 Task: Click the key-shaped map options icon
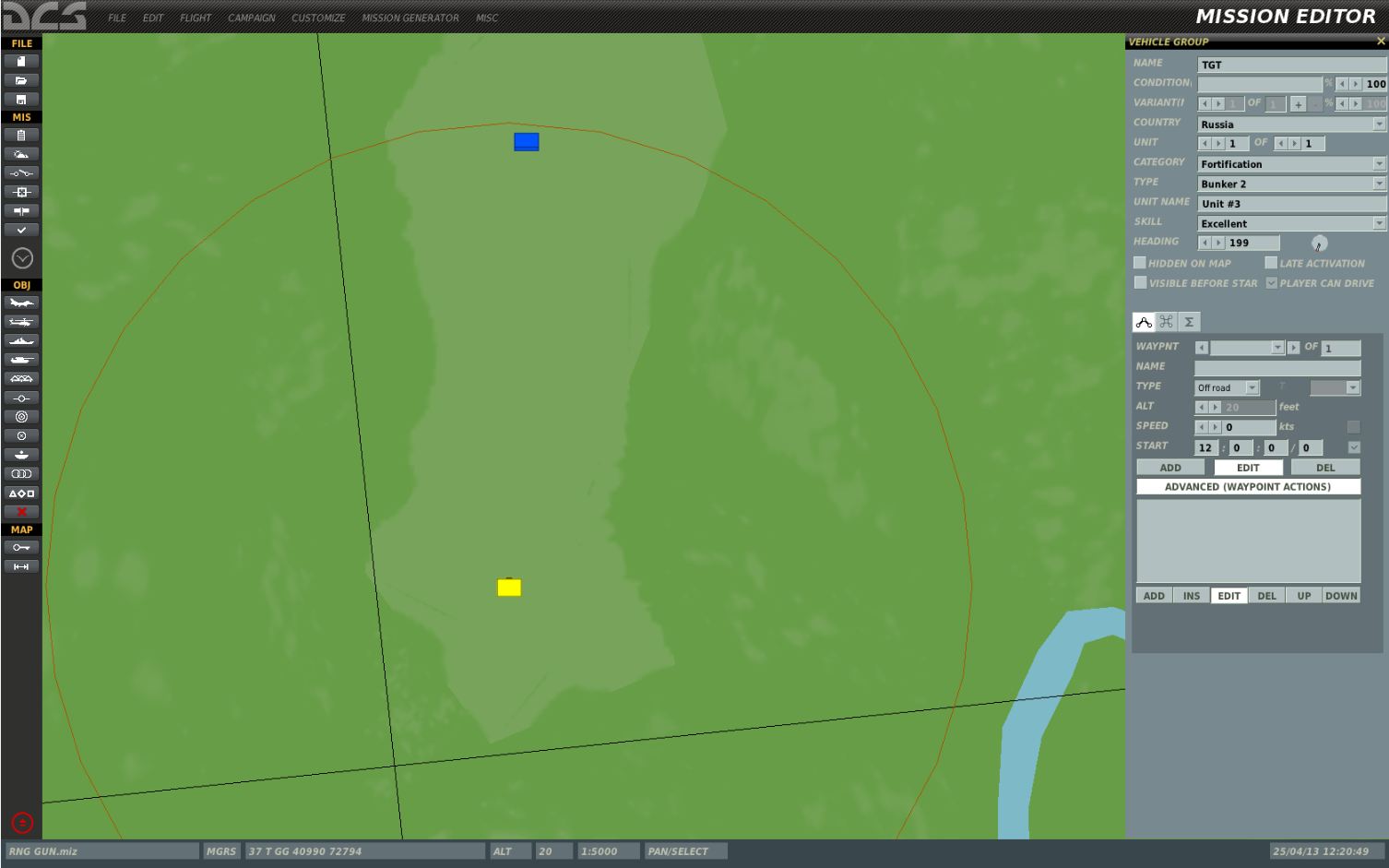(x=21, y=548)
